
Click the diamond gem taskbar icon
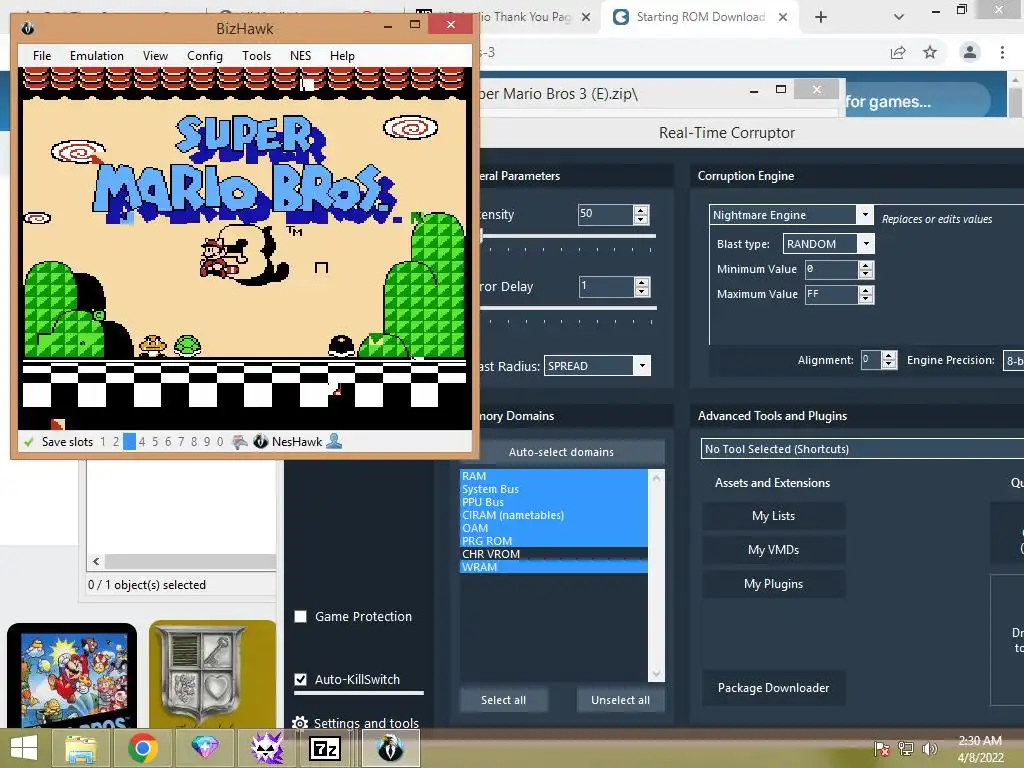[x=204, y=748]
